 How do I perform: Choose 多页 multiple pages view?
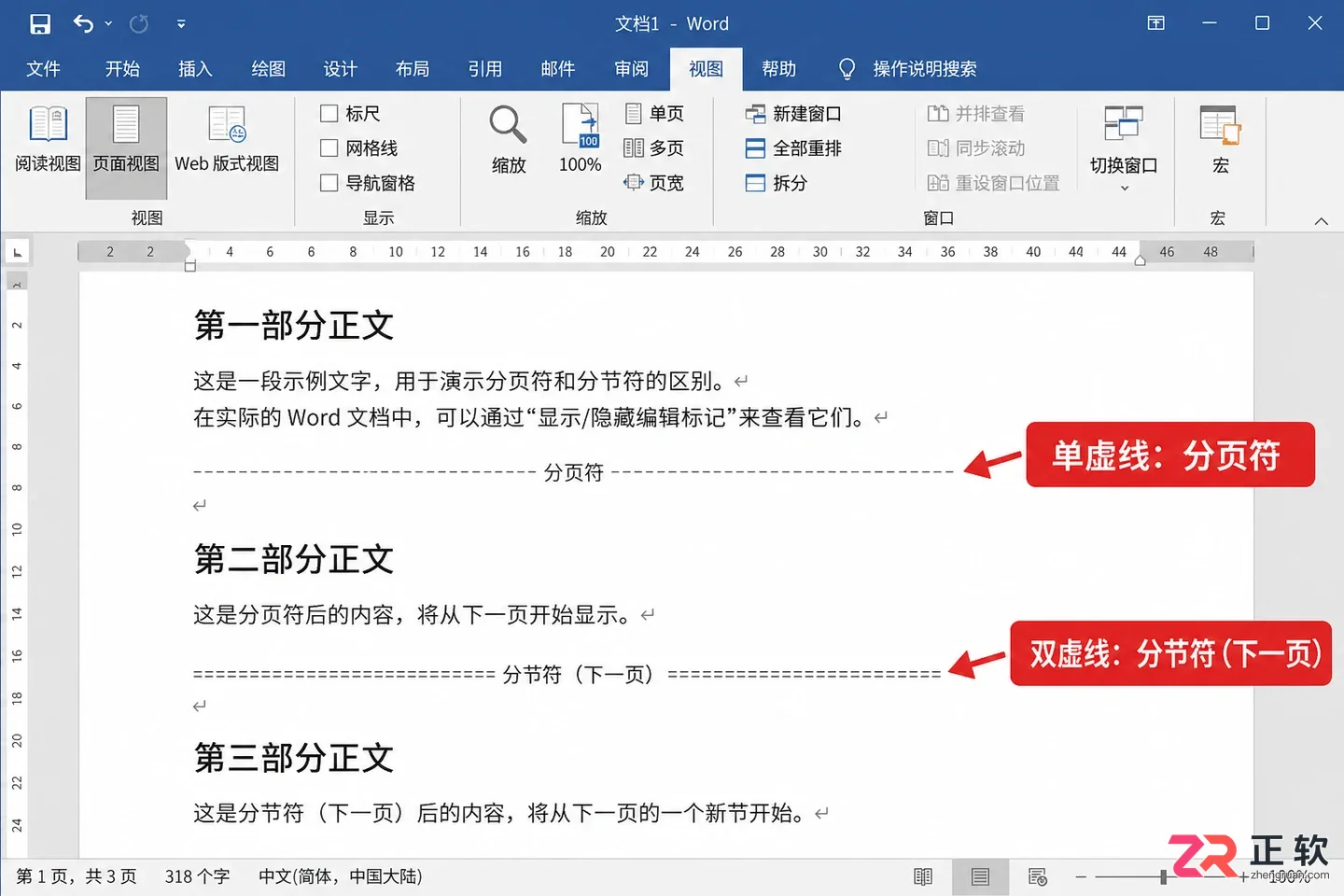pyautogui.click(x=654, y=148)
